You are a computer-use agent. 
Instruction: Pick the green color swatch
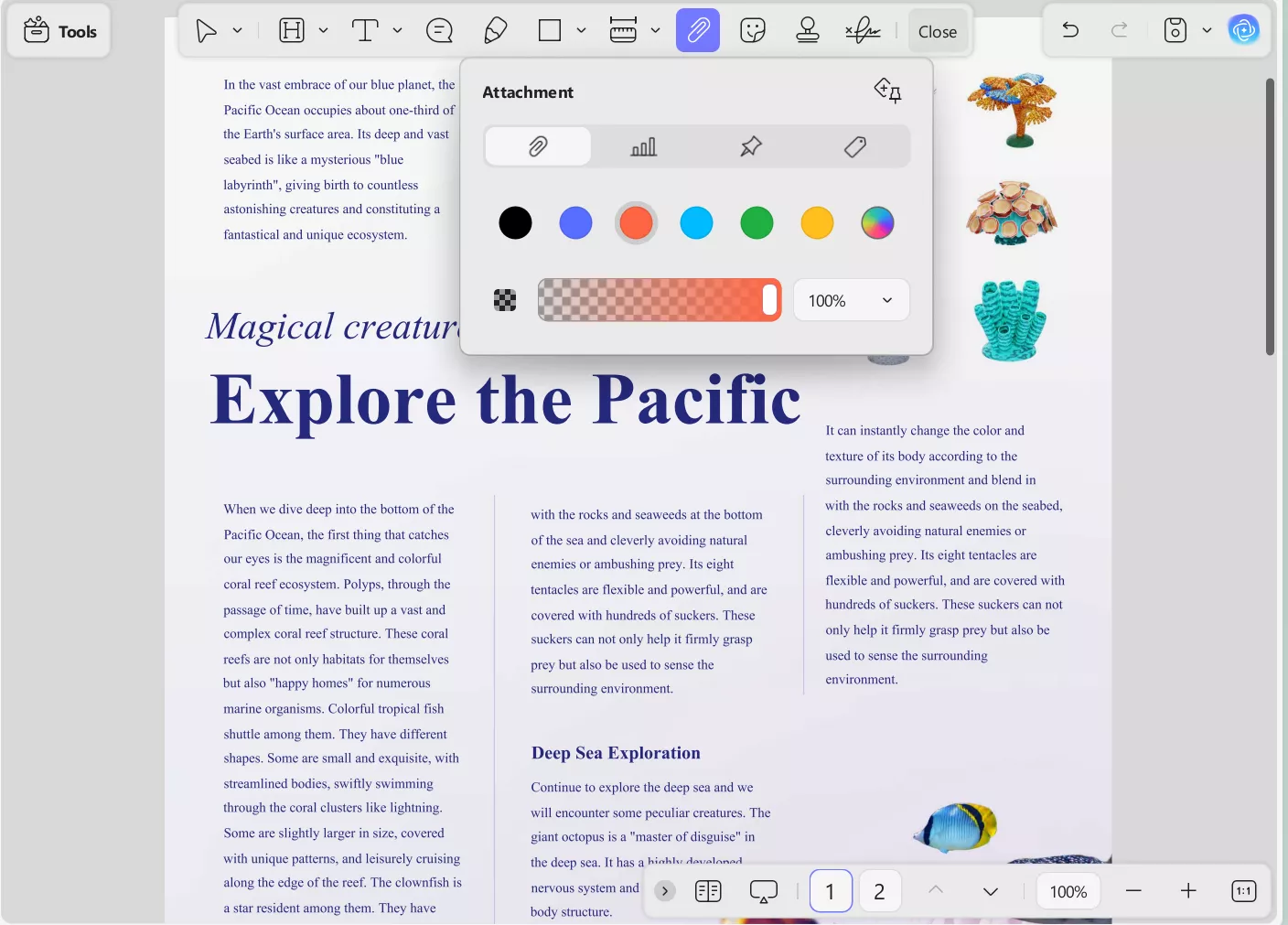point(757,222)
